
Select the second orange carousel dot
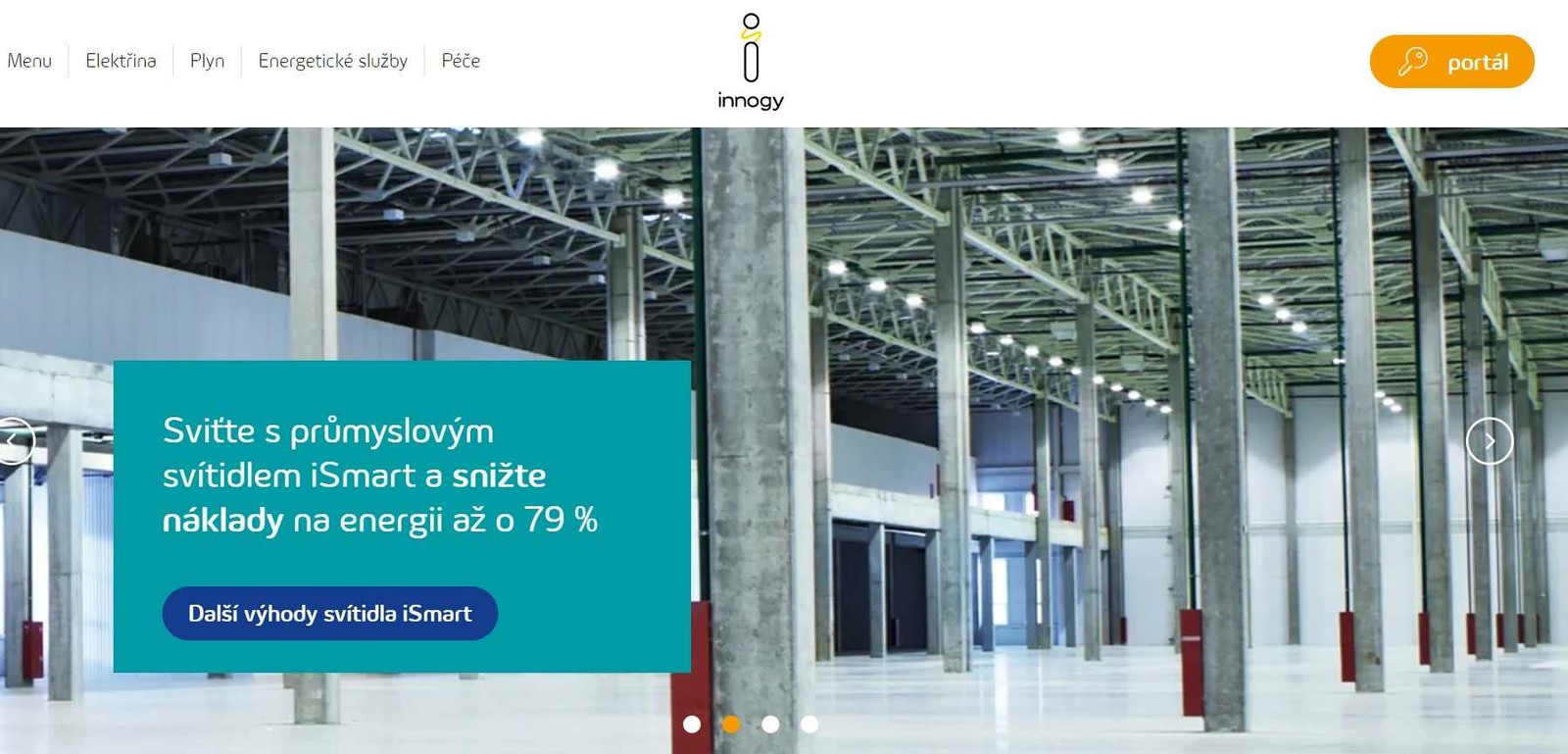point(731,724)
